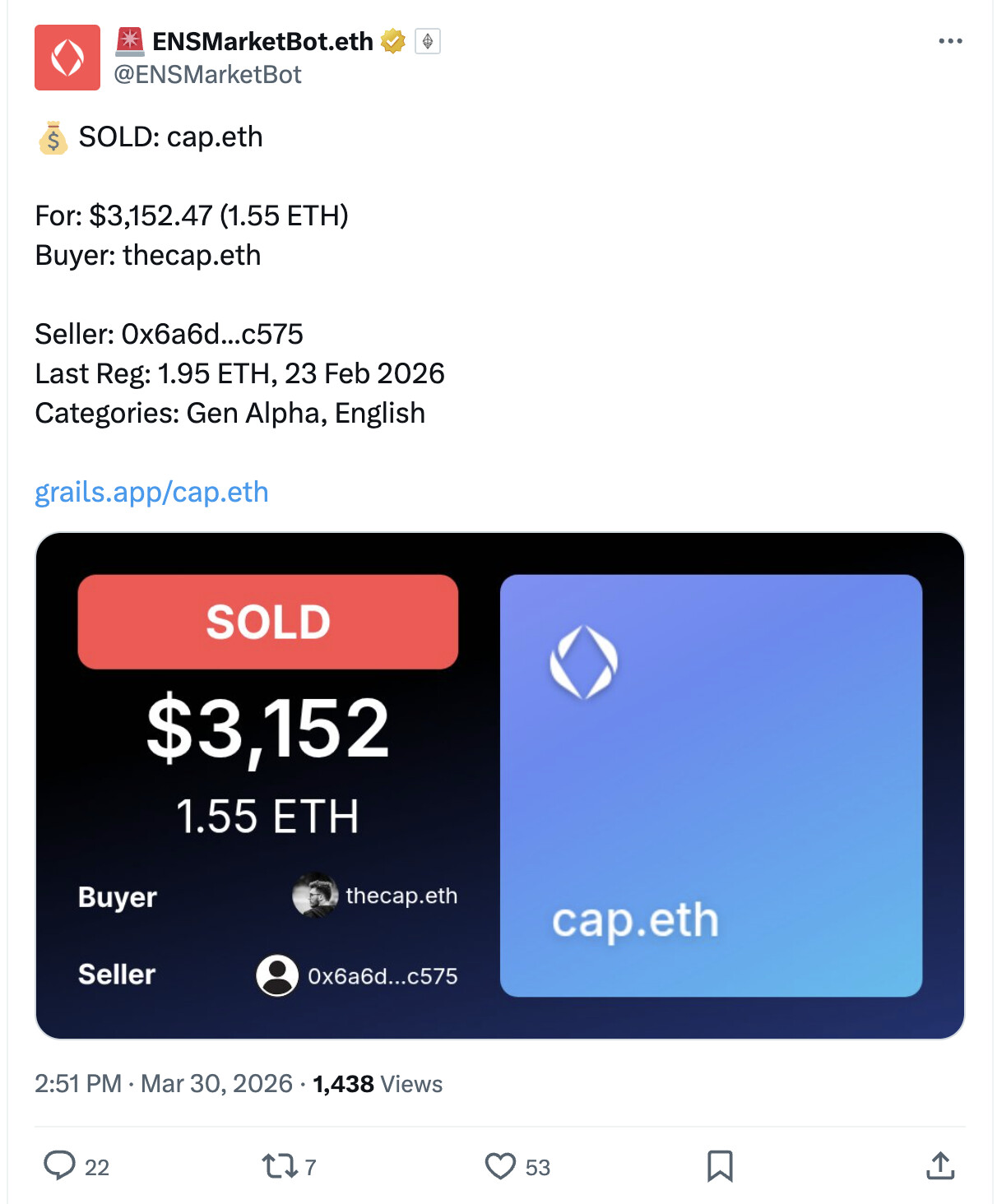Click the money bag emoji

click(53, 137)
